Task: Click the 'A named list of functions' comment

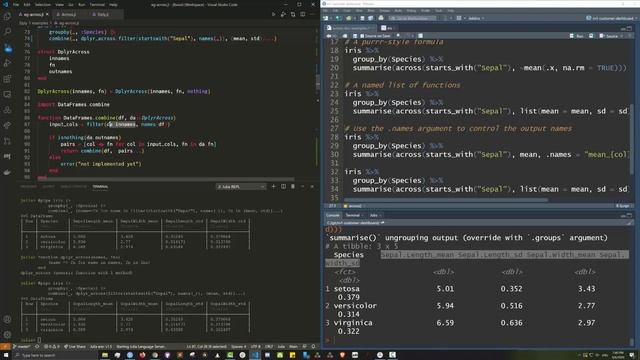Action: click(x=402, y=85)
